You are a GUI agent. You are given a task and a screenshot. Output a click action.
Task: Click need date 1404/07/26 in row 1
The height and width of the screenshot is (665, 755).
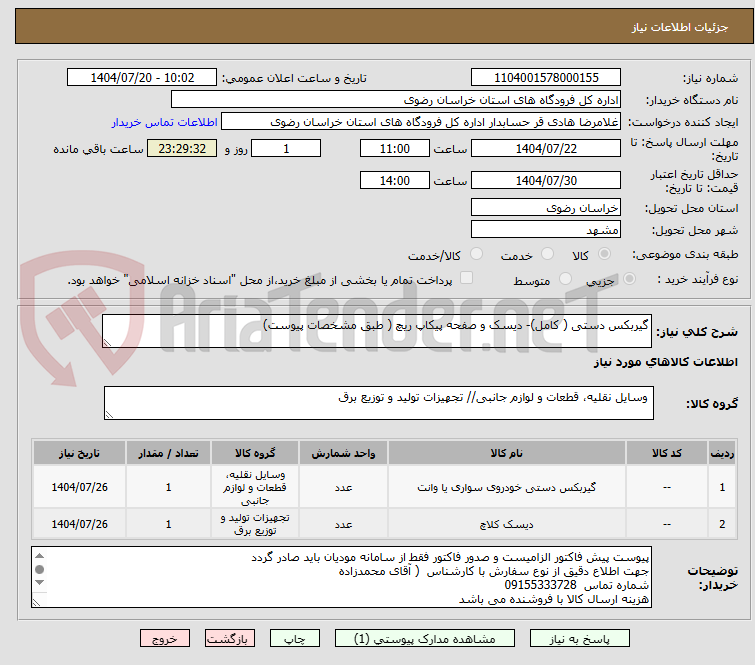79,487
